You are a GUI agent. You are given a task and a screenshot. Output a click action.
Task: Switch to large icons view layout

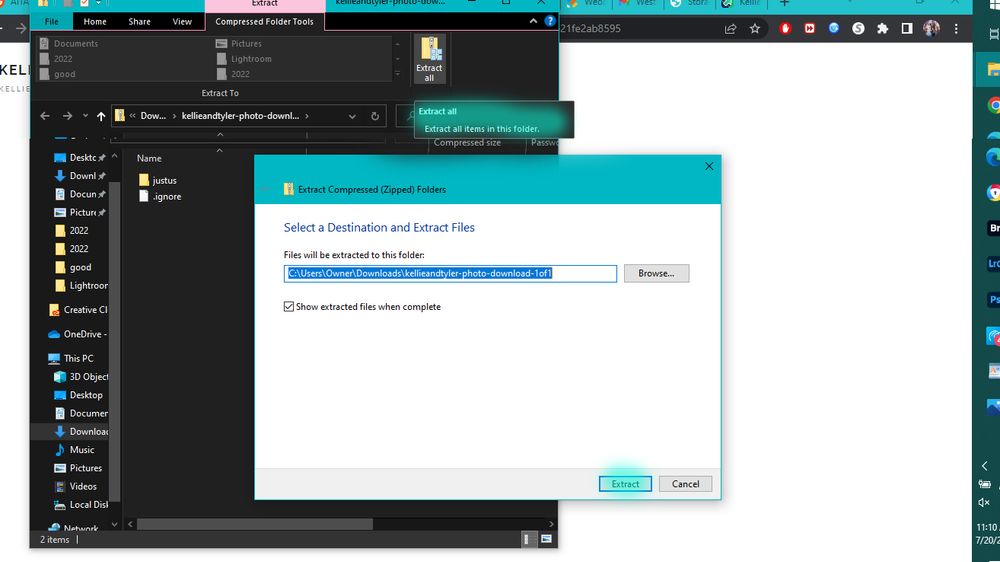547,540
